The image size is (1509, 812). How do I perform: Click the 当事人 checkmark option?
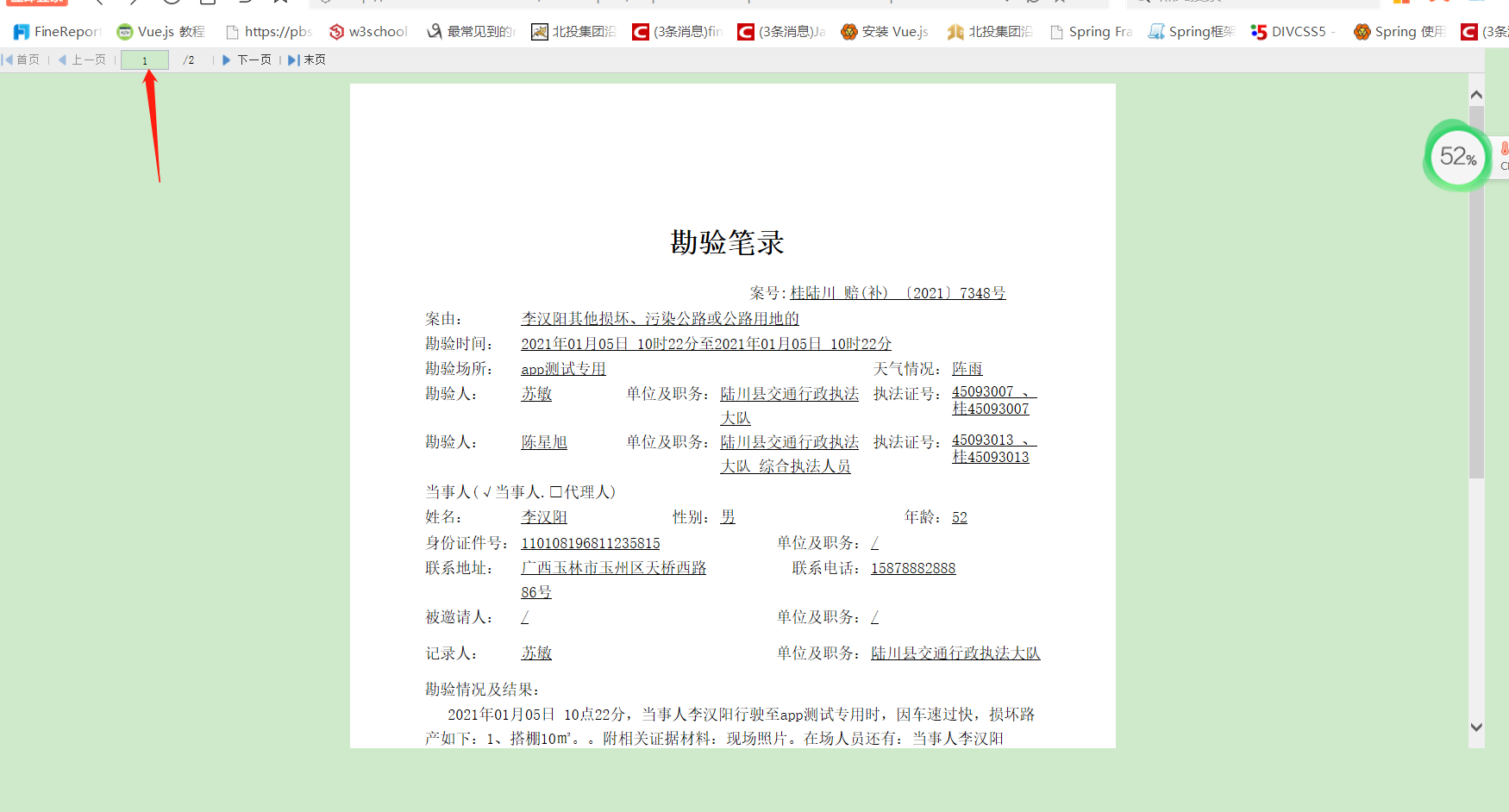point(487,492)
